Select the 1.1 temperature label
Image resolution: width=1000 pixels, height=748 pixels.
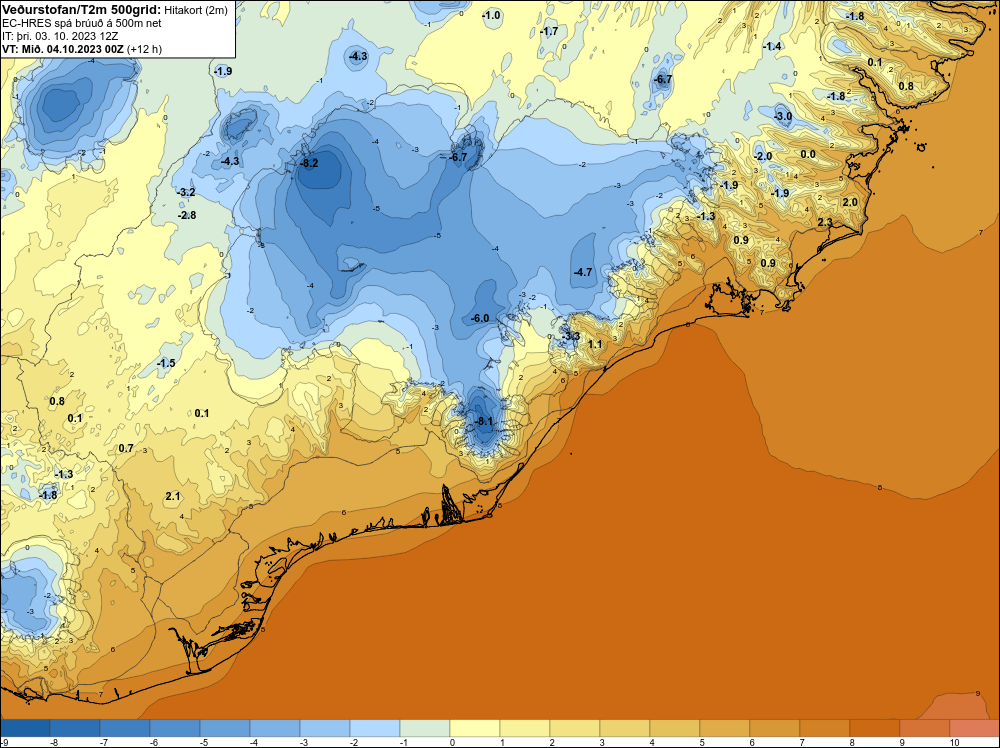coord(594,344)
